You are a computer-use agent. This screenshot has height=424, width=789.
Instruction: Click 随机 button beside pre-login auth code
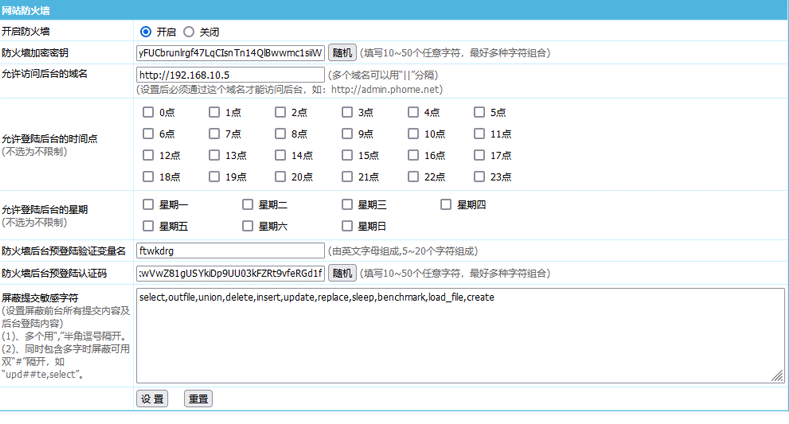(x=342, y=273)
